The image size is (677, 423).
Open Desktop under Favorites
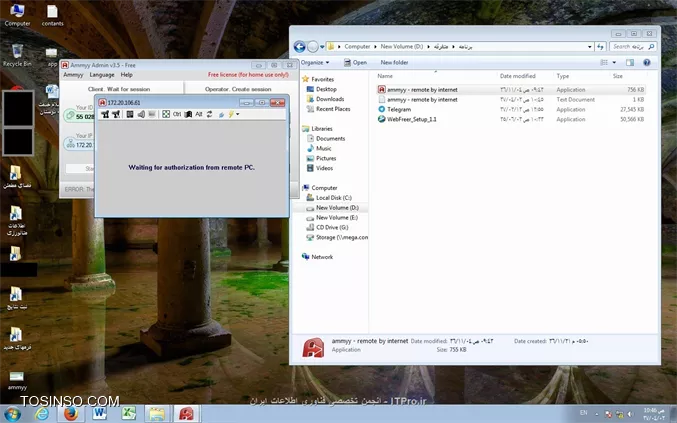pos(321,89)
